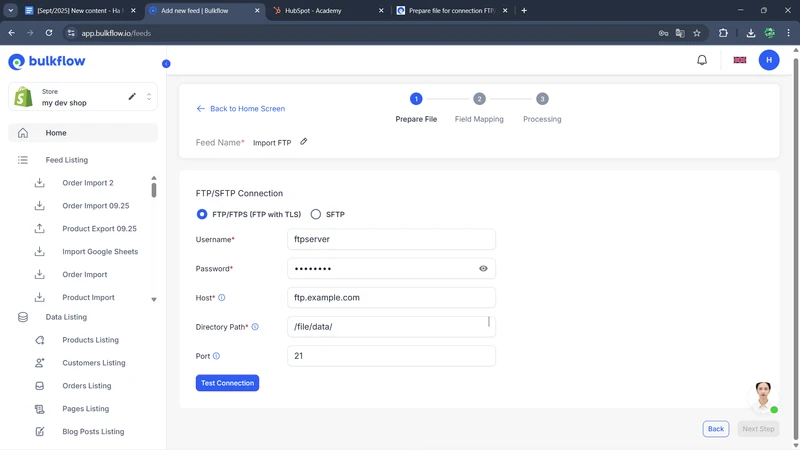This screenshot has height=450, width=800.
Task: Click the pencil icon beside Feed Name
Action: 304,142
